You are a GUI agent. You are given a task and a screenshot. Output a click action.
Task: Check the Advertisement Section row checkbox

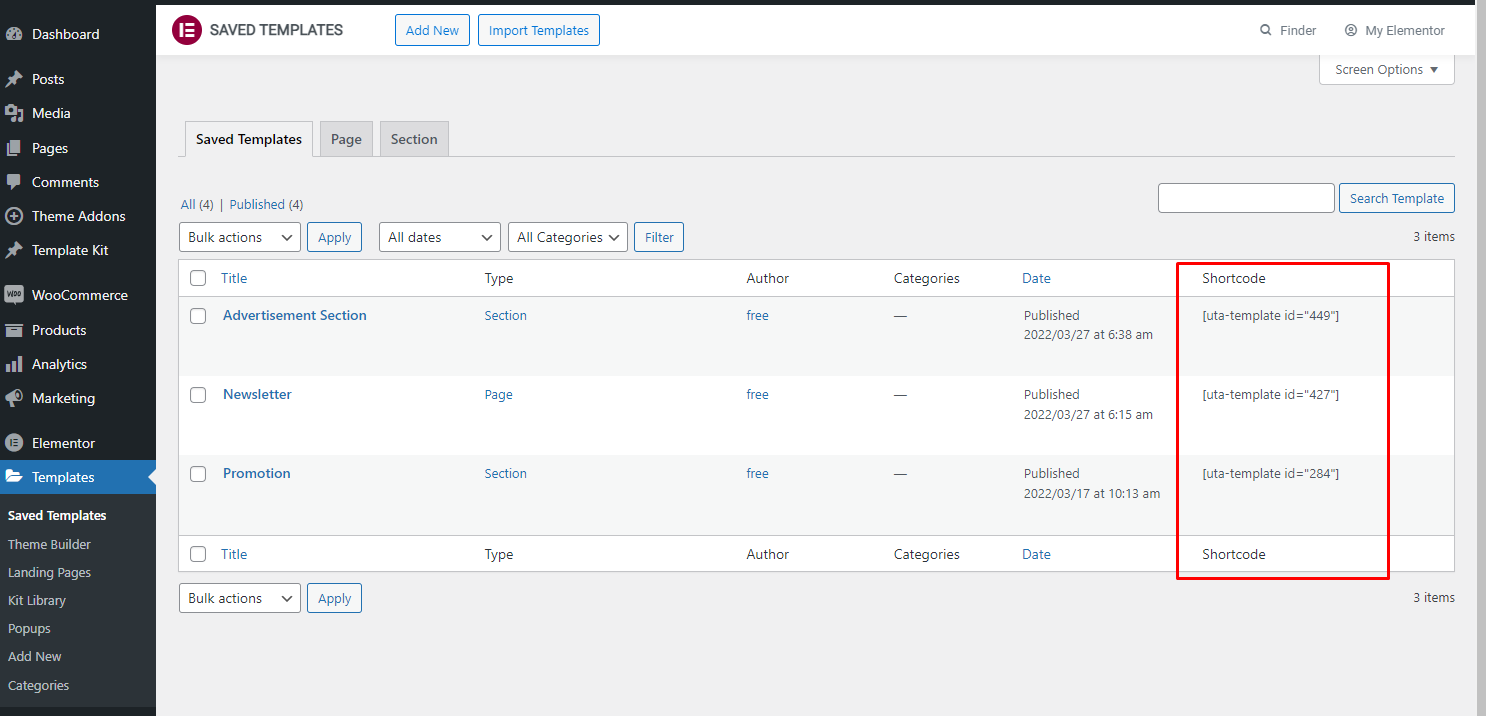click(x=198, y=316)
